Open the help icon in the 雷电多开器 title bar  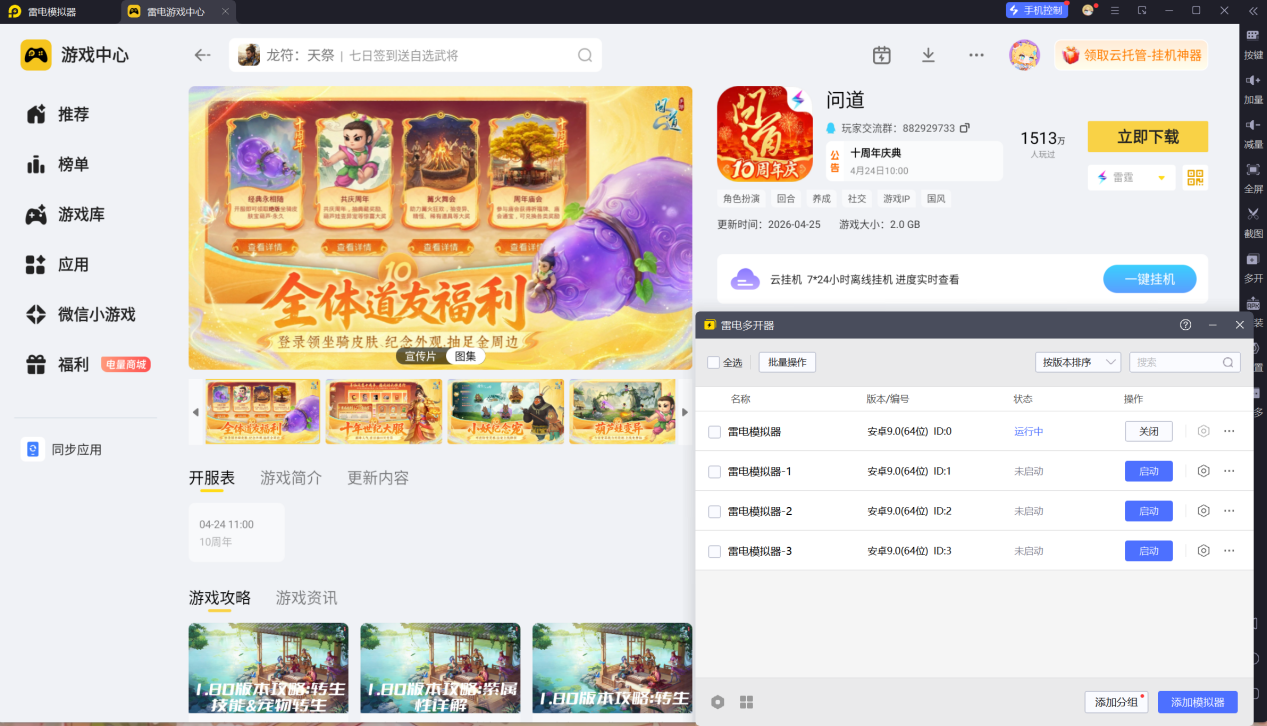[1185, 325]
